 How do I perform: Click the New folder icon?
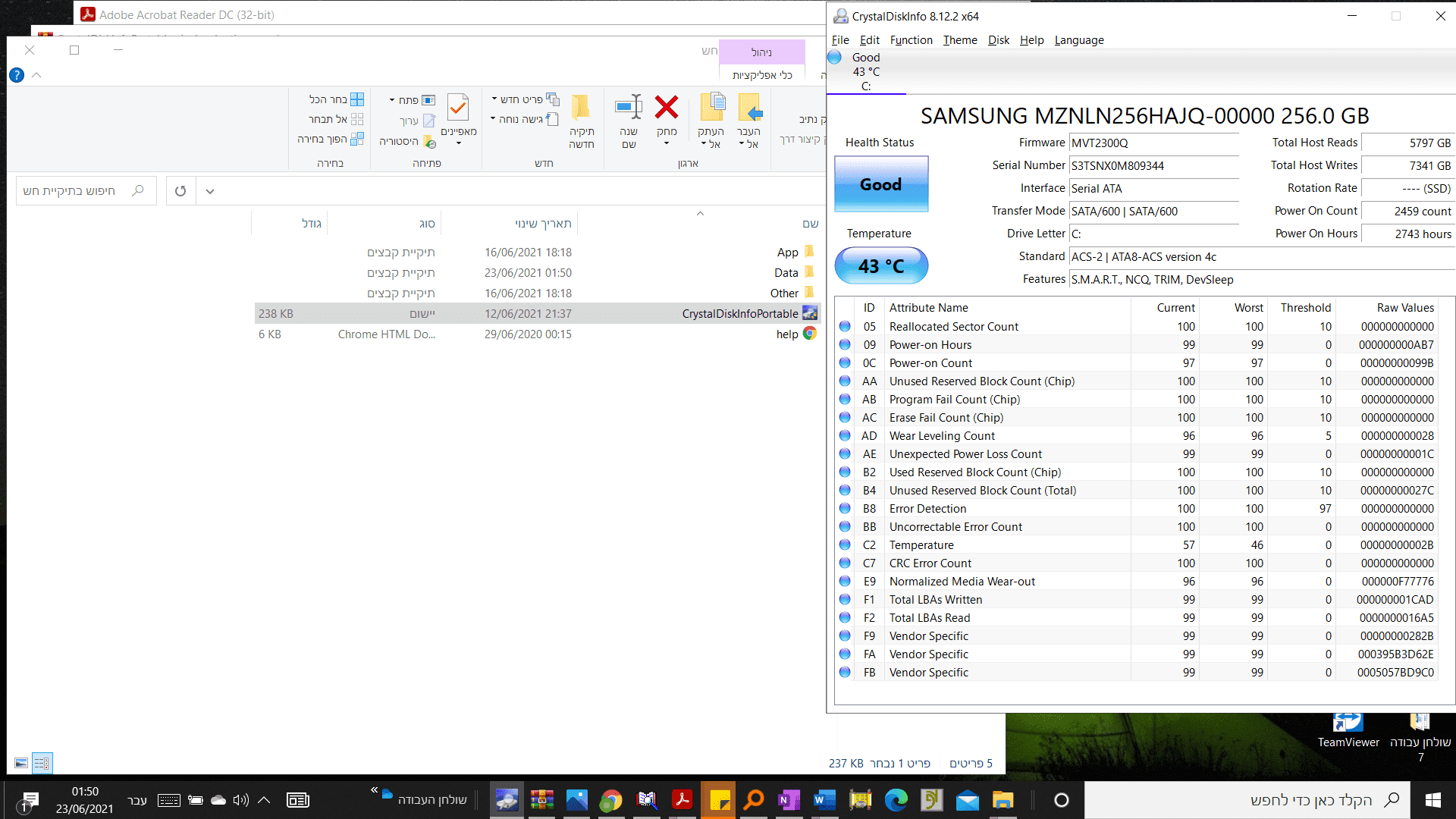tap(581, 108)
